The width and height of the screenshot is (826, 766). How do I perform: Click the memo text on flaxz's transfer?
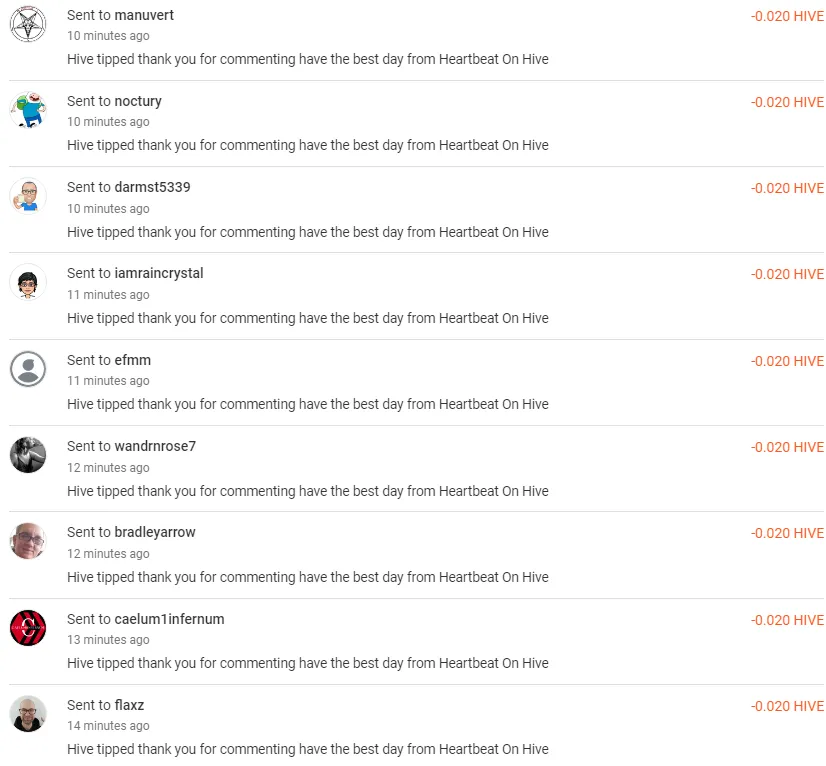(x=308, y=749)
